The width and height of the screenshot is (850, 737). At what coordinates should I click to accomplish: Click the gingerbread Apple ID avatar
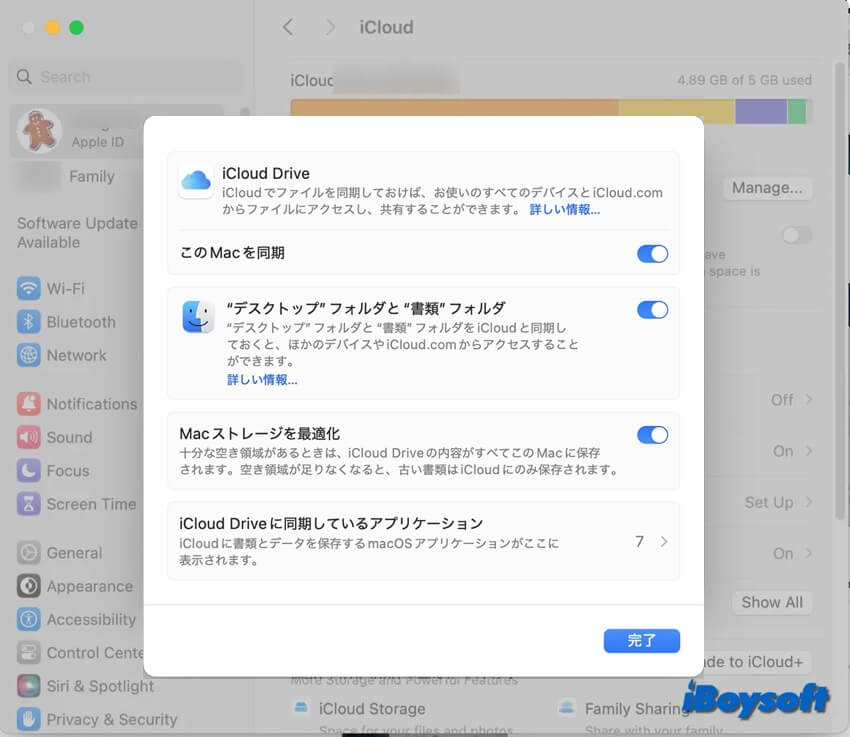(x=39, y=131)
